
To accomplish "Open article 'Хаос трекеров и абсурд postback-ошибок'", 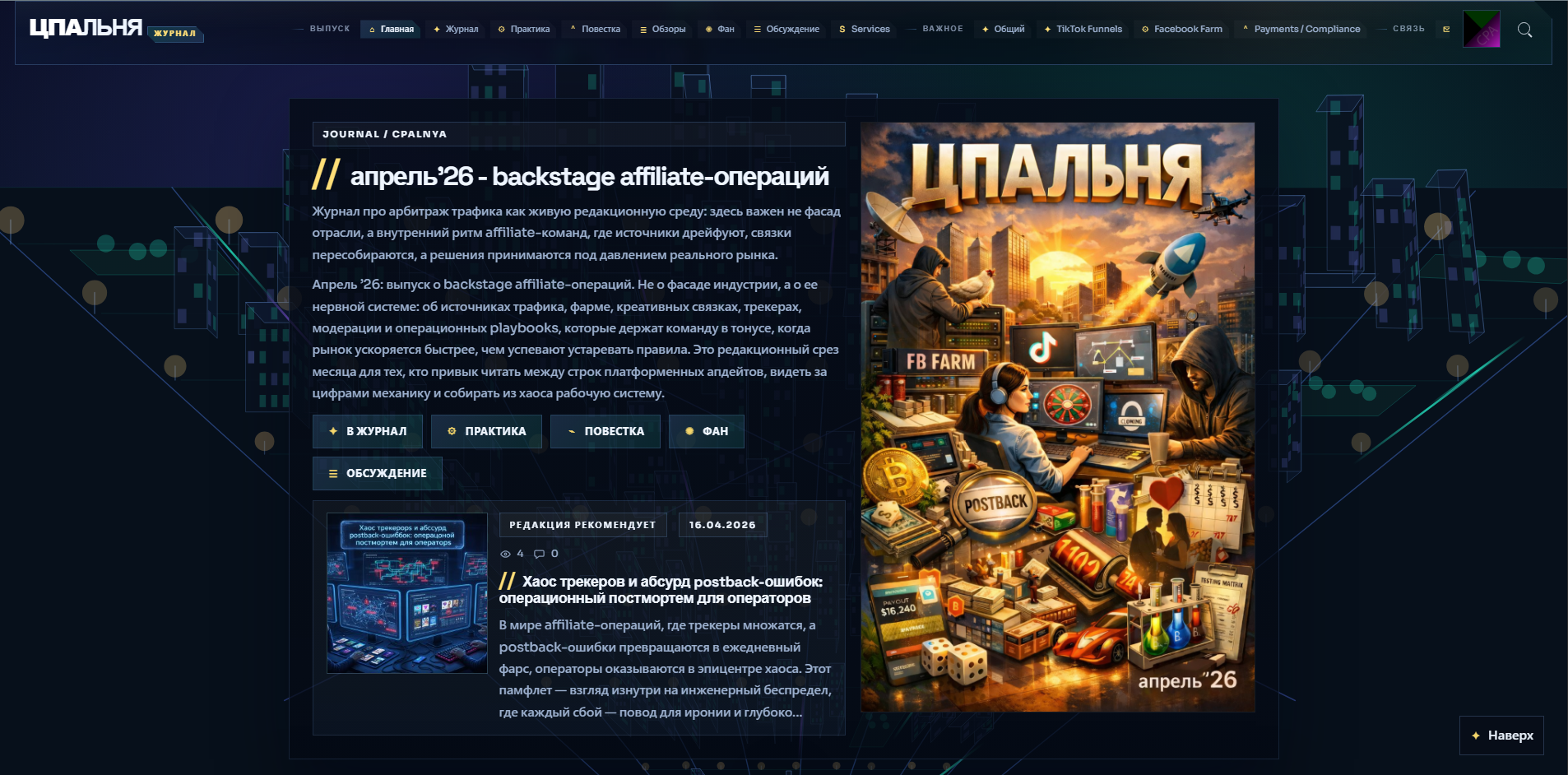I will (x=661, y=590).
